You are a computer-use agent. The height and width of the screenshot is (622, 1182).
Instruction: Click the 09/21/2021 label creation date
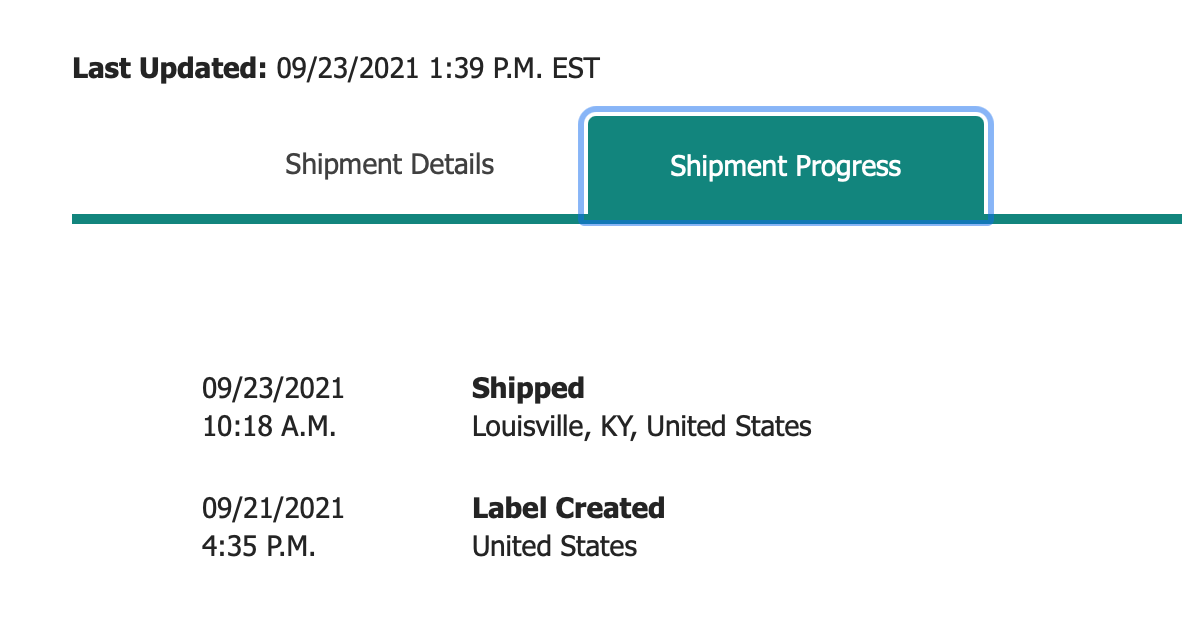(273, 508)
